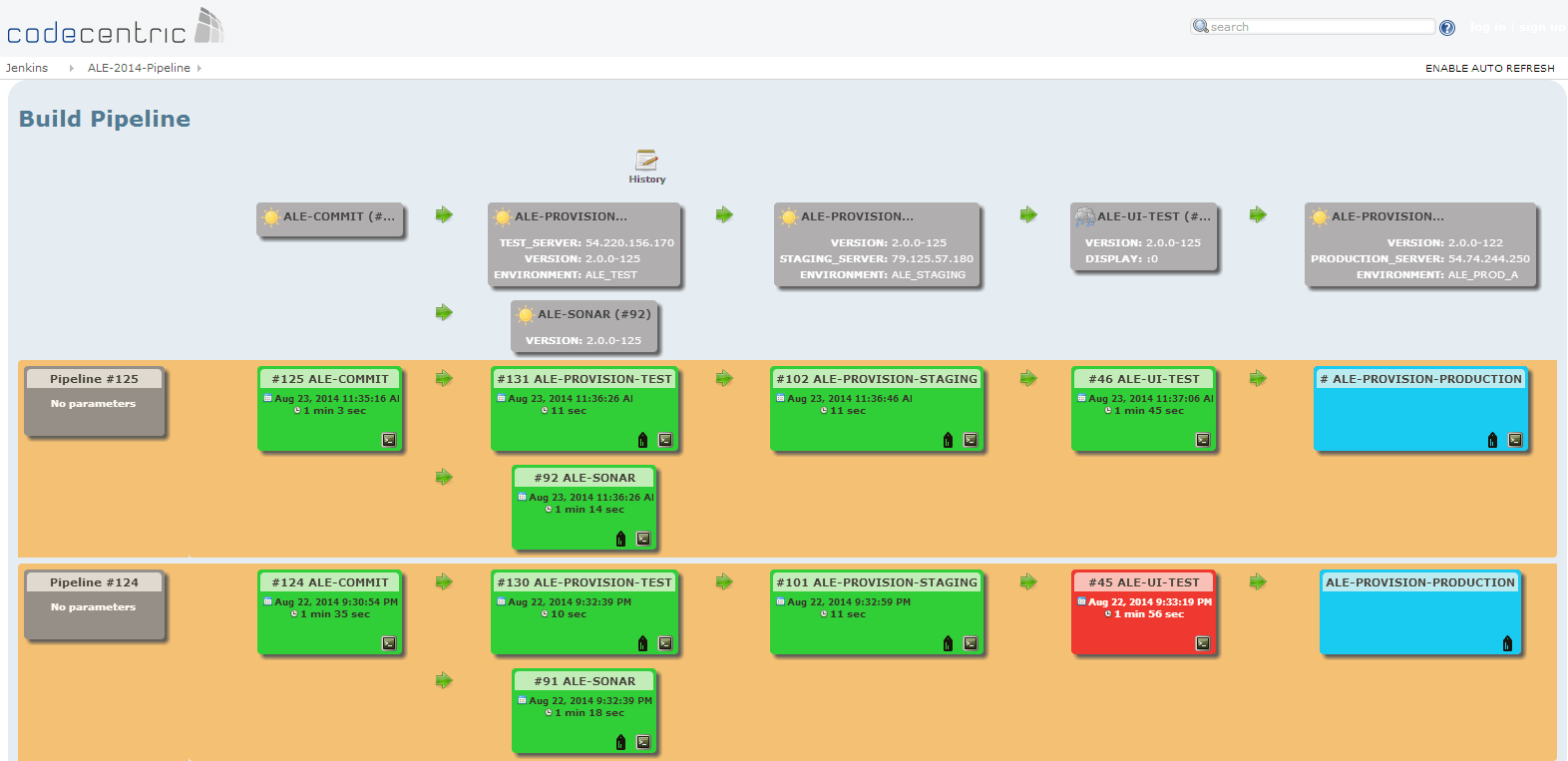Click tag icon on Pipeline #124 ALE-PROVISION-PRODUCTION
1568x761 pixels.
tap(1507, 643)
